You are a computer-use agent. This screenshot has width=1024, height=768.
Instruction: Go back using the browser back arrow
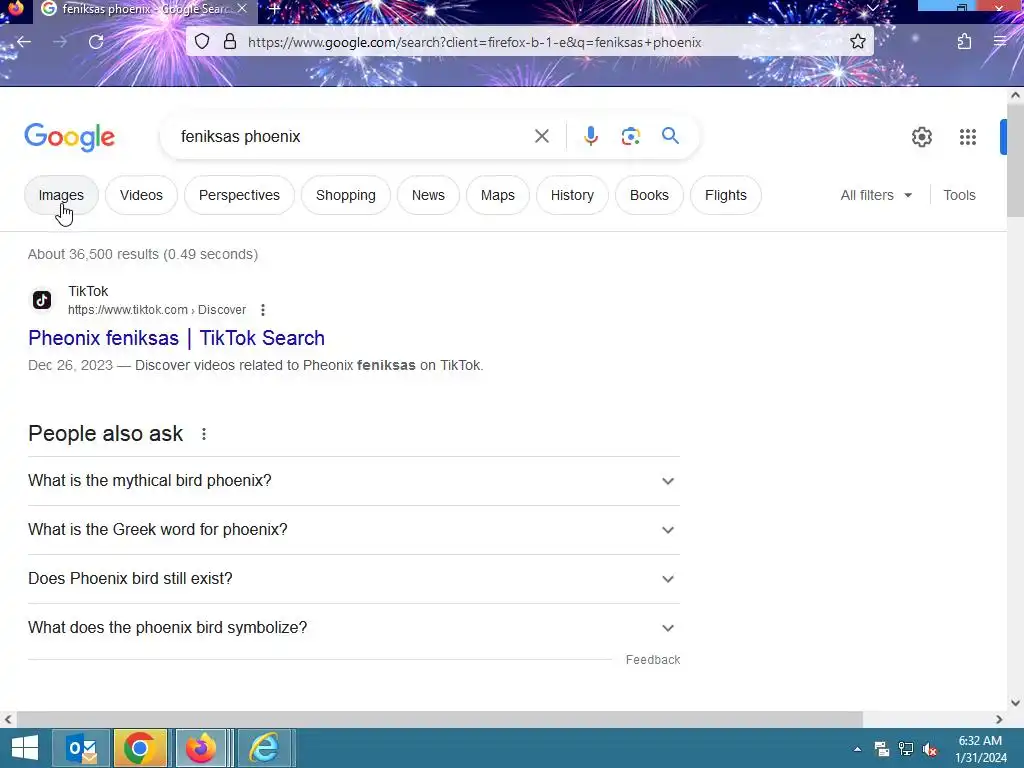24,42
